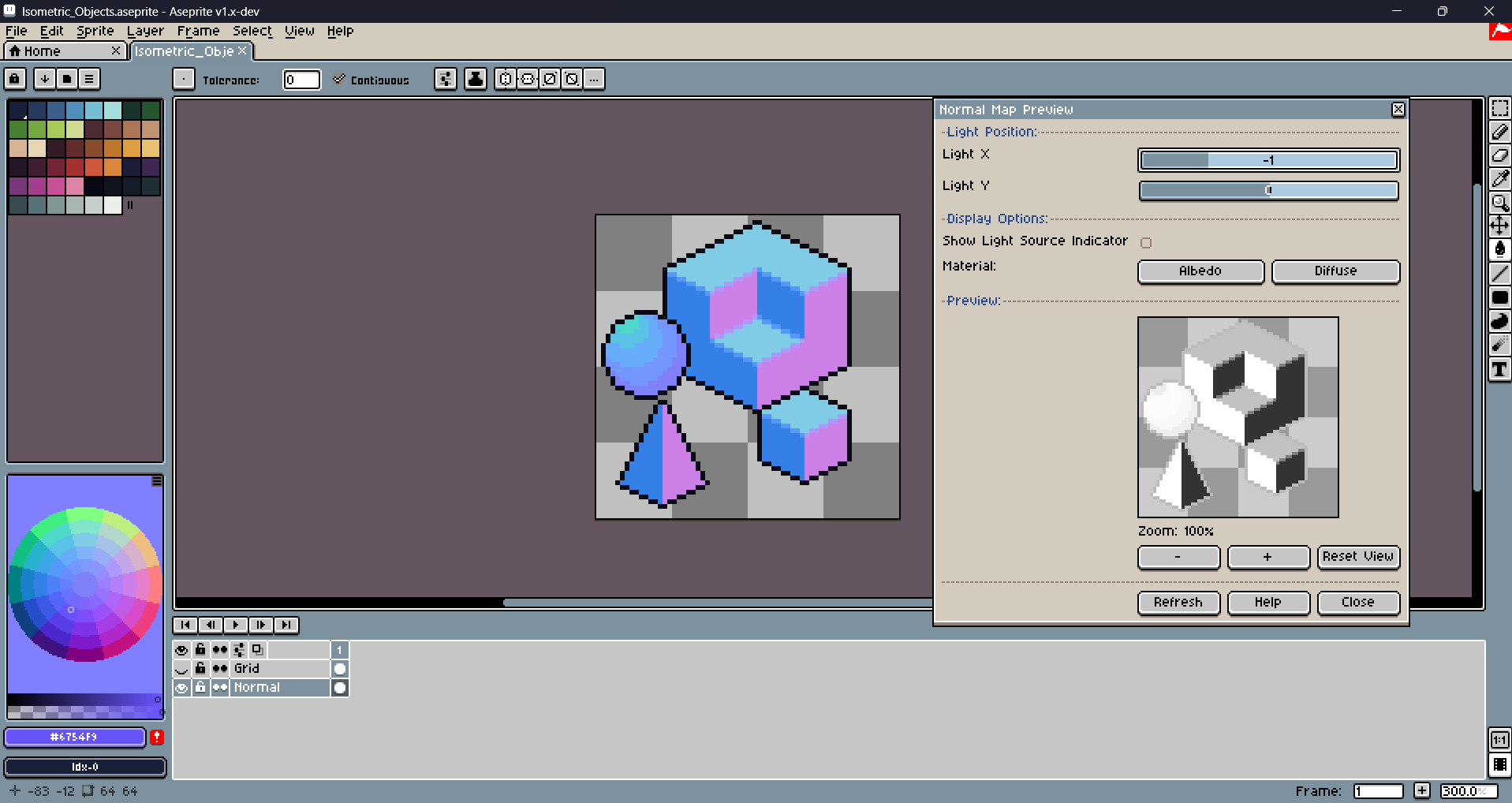
Task: Open the Sprite menu
Action: [95, 31]
